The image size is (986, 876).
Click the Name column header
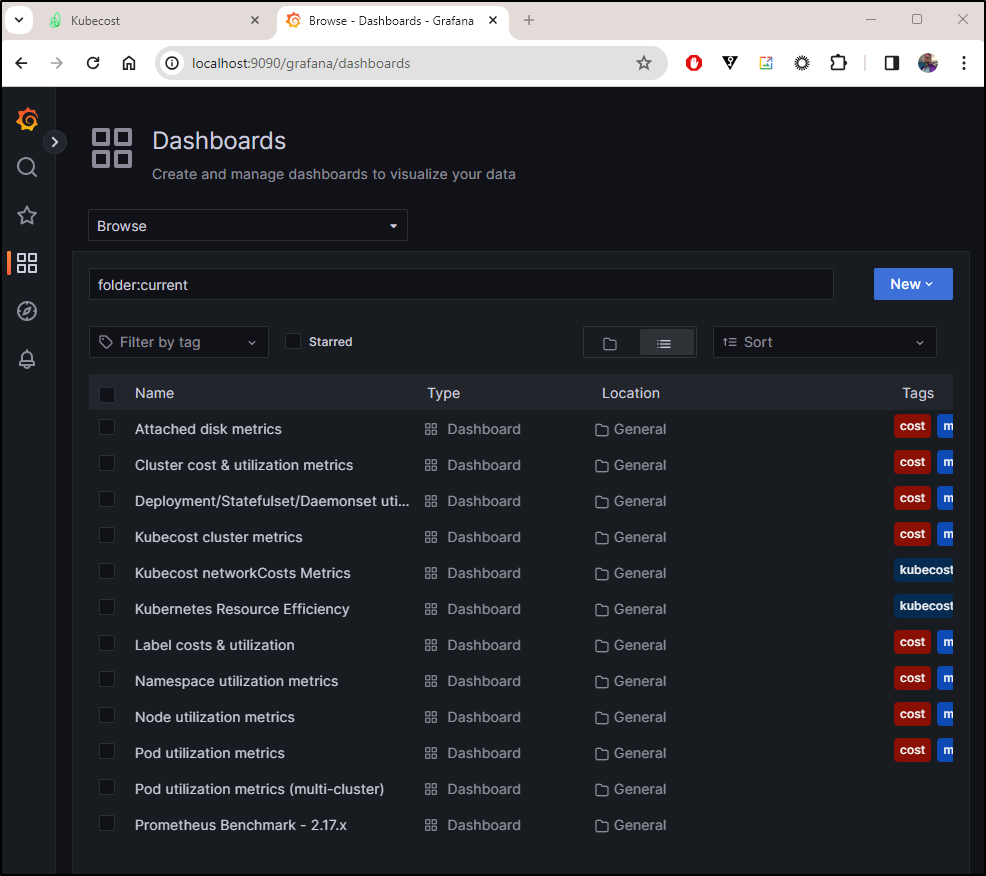(155, 393)
